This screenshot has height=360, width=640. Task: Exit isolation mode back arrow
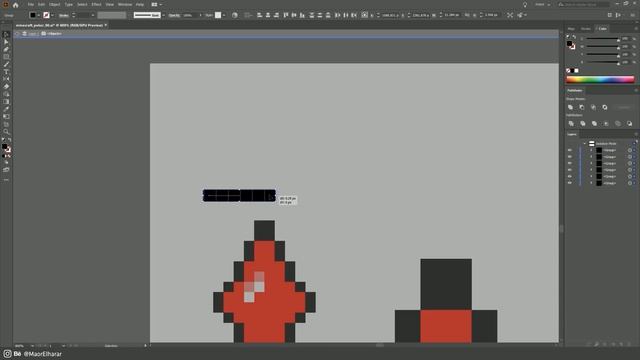click(x=18, y=33)
